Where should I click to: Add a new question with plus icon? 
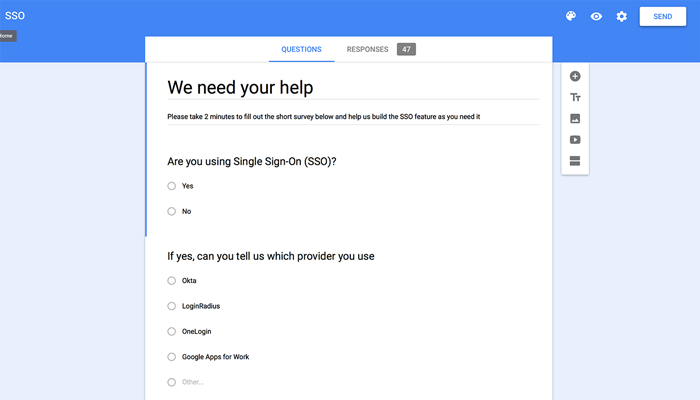(x=575, y=76)
